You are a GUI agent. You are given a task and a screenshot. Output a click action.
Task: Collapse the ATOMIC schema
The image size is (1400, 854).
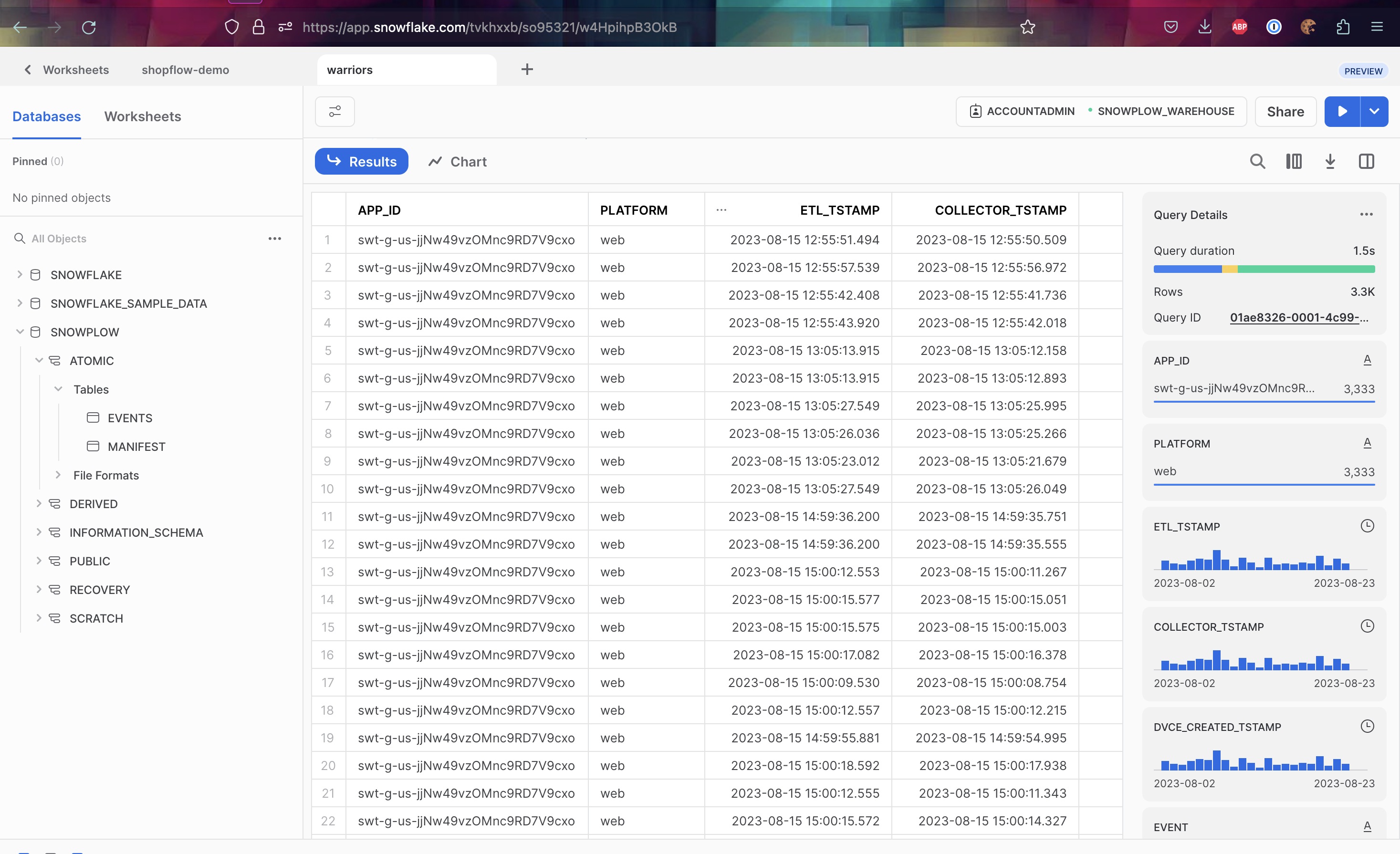(x=39, y=361)
